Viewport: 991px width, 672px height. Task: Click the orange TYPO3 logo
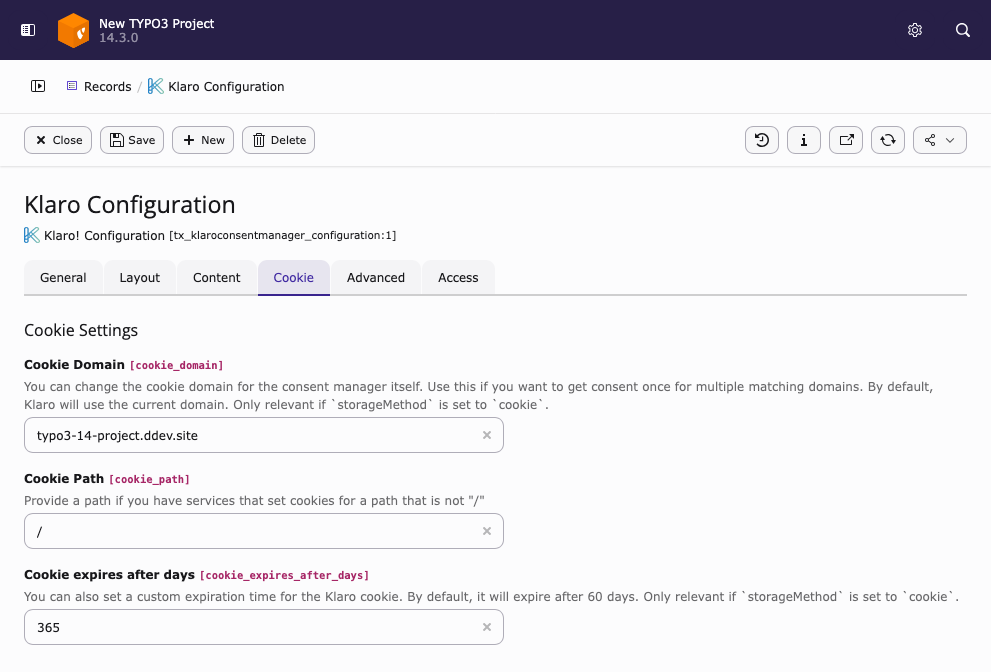[x=73, y=30]
